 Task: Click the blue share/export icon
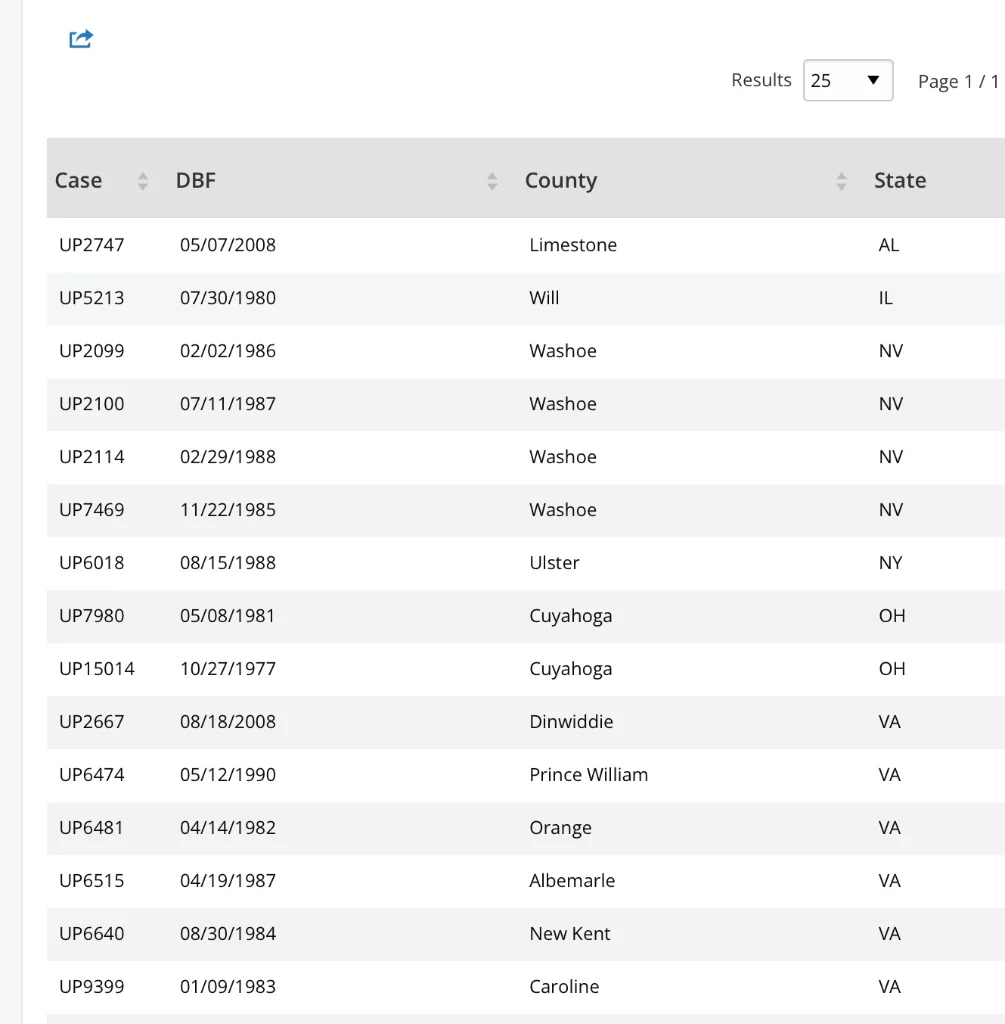tap(81, 39)
